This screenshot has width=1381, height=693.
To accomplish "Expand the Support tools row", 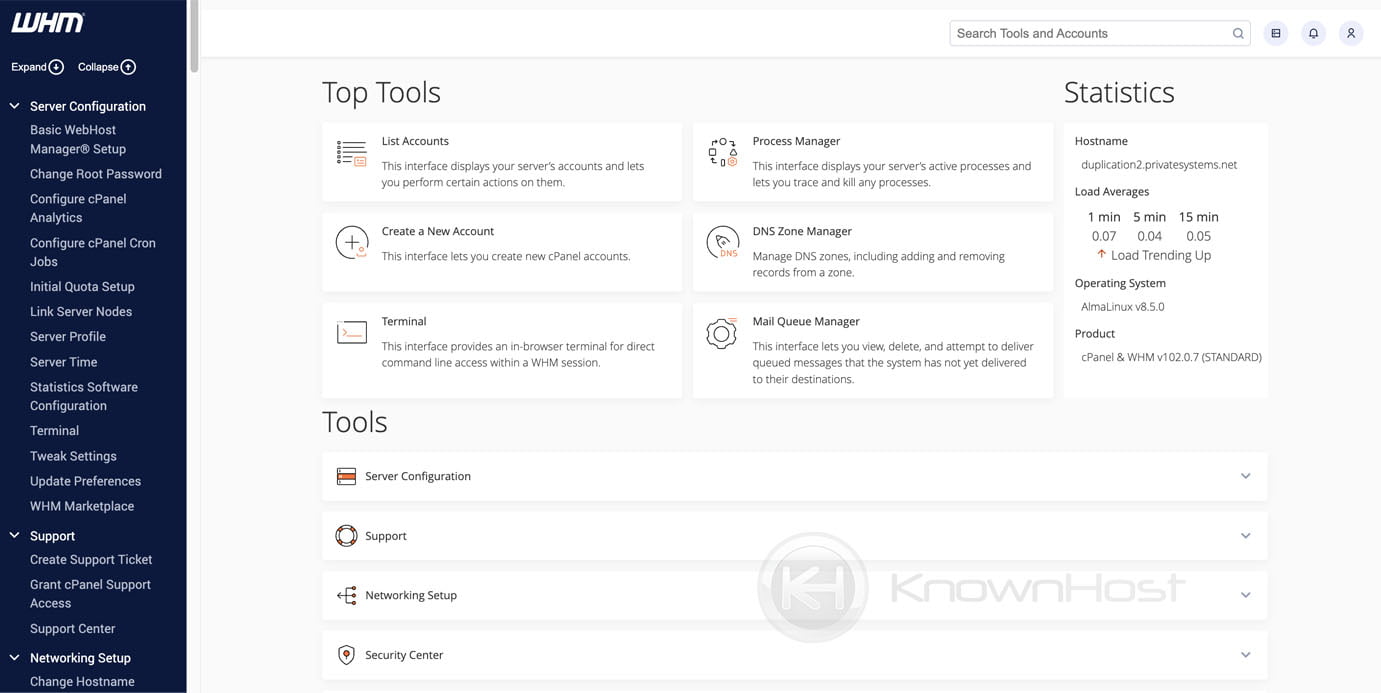I will (x=1245, y=536).
